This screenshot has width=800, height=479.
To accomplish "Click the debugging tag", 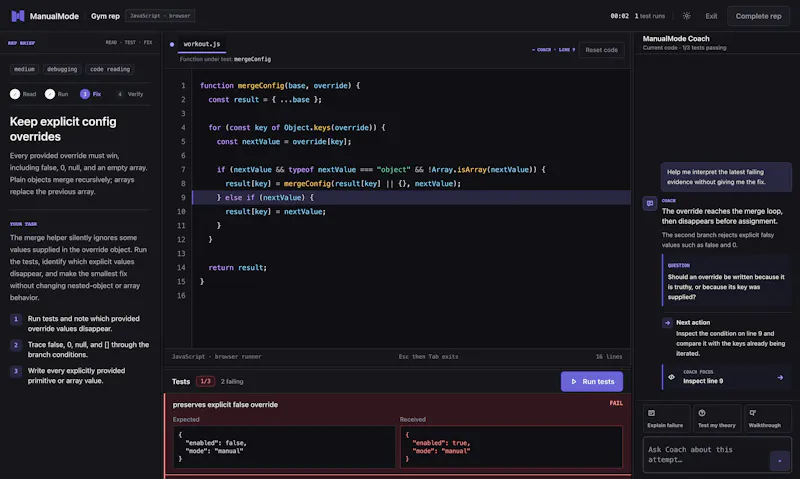I will 62,69.
